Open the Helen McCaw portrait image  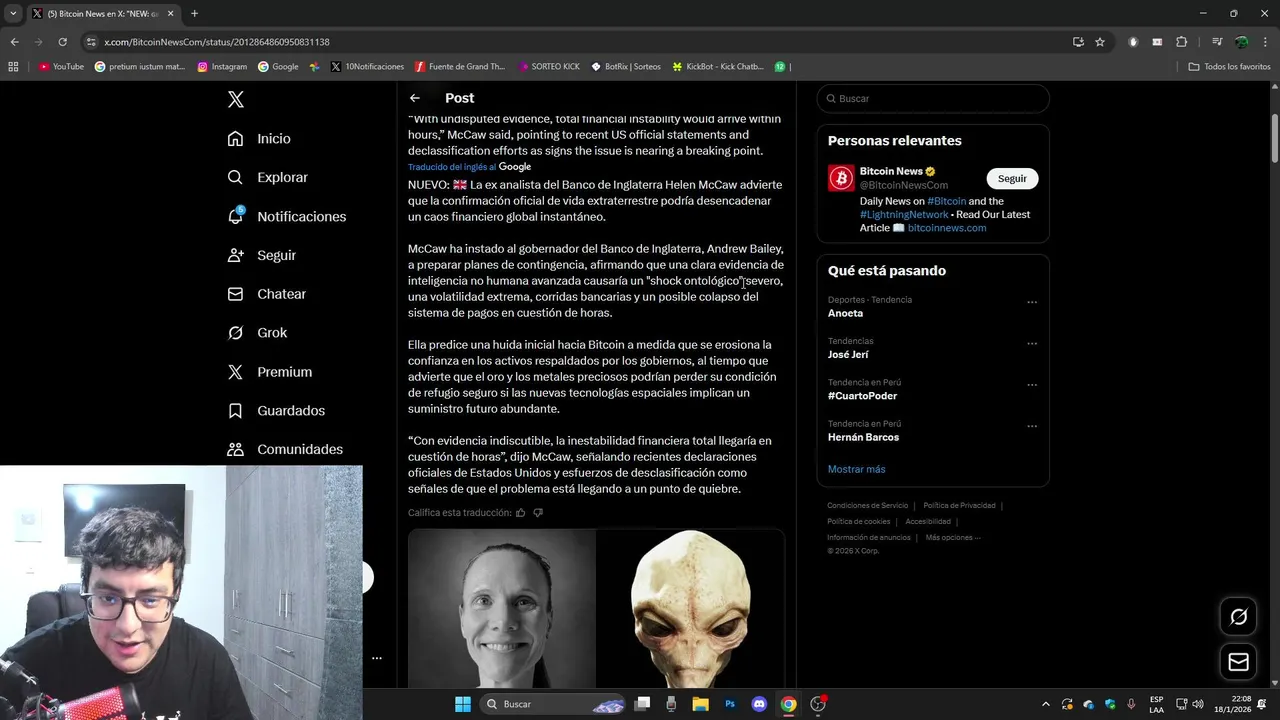502,609
